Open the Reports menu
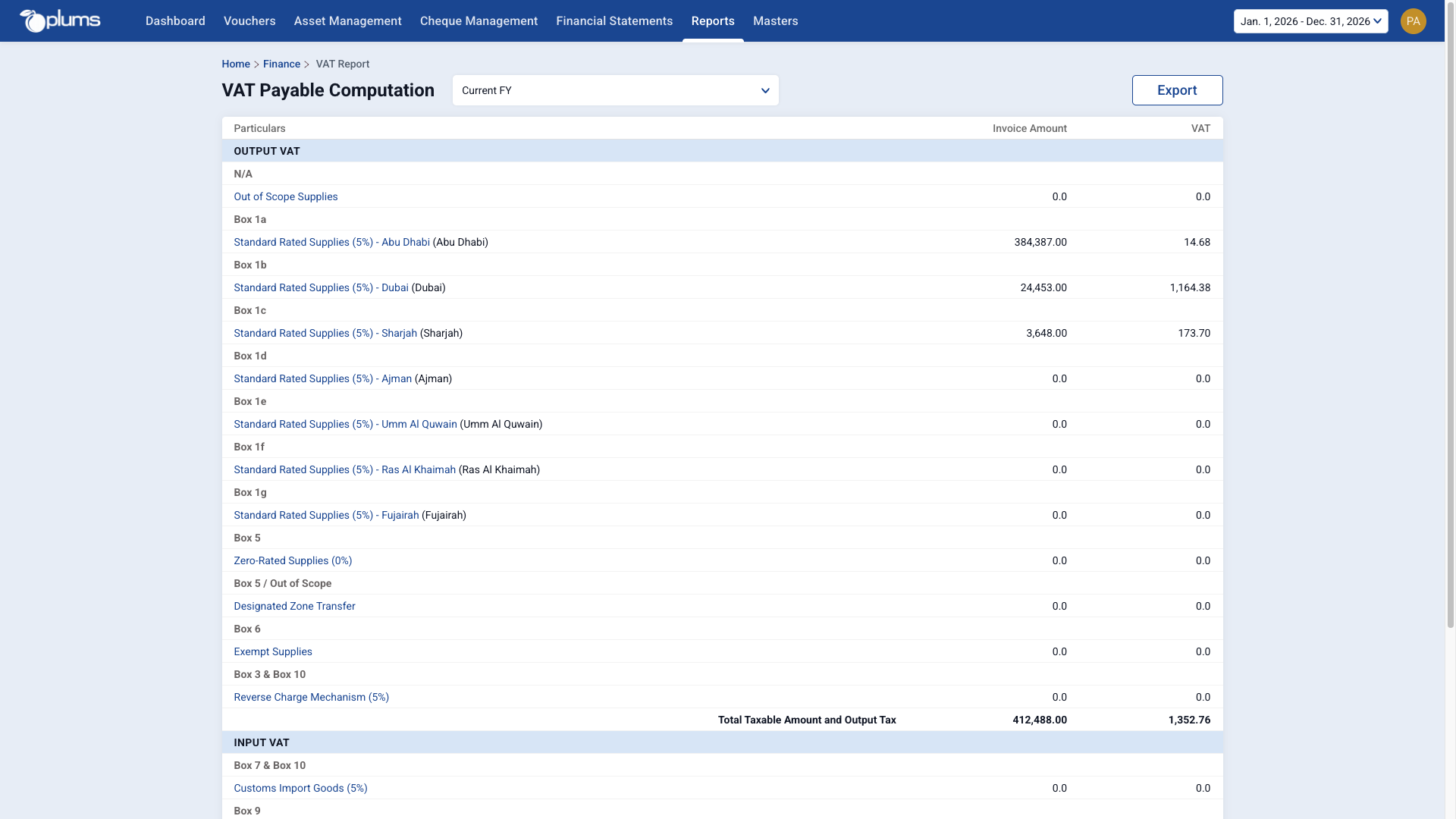The width and height of the screenshot is (1456, 819). pos(713,21)
